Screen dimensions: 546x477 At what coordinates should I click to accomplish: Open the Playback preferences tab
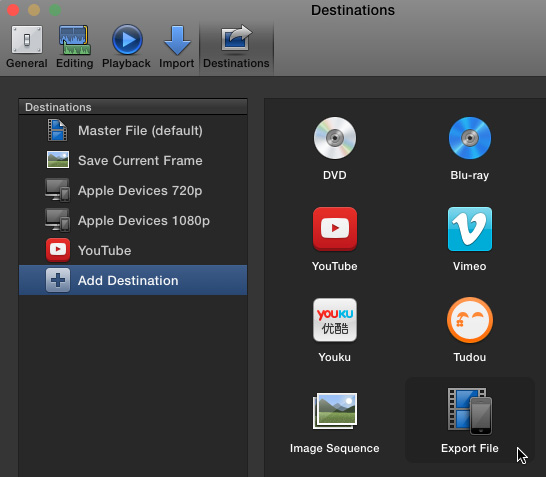click(x=126, y=47)
